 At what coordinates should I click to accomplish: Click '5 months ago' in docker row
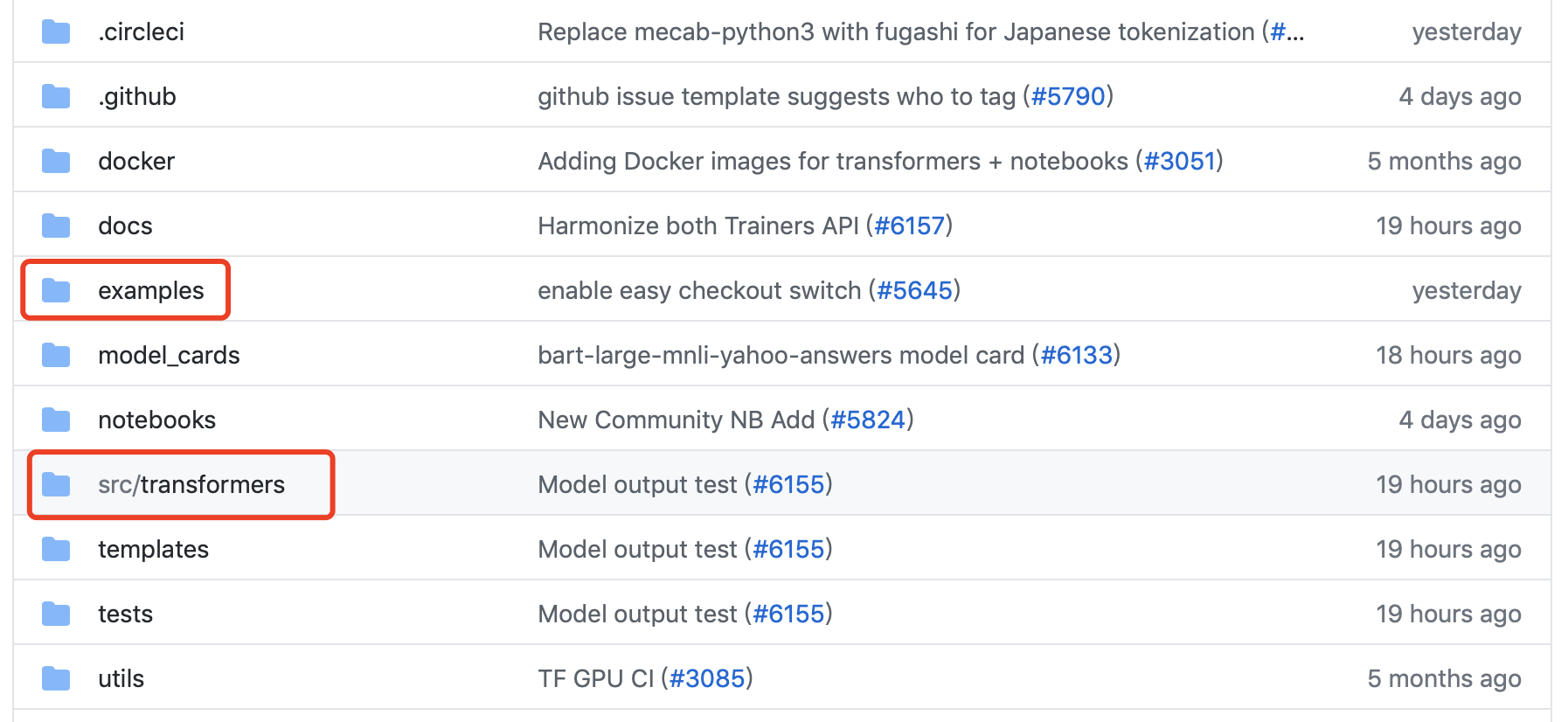point(1444,162)
